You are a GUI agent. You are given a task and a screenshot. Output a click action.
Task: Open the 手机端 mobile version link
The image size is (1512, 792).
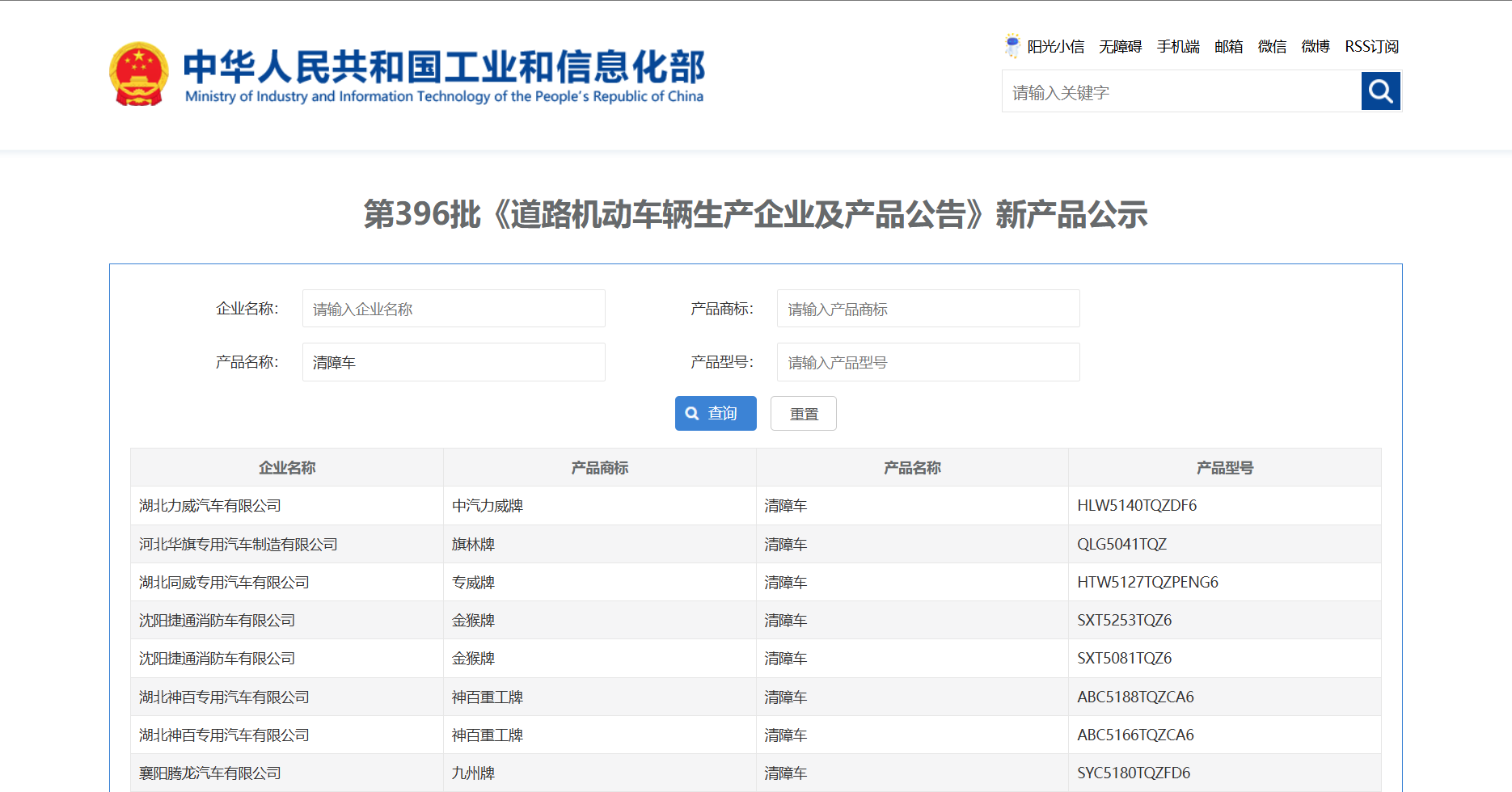click(x=1177, y=47)
